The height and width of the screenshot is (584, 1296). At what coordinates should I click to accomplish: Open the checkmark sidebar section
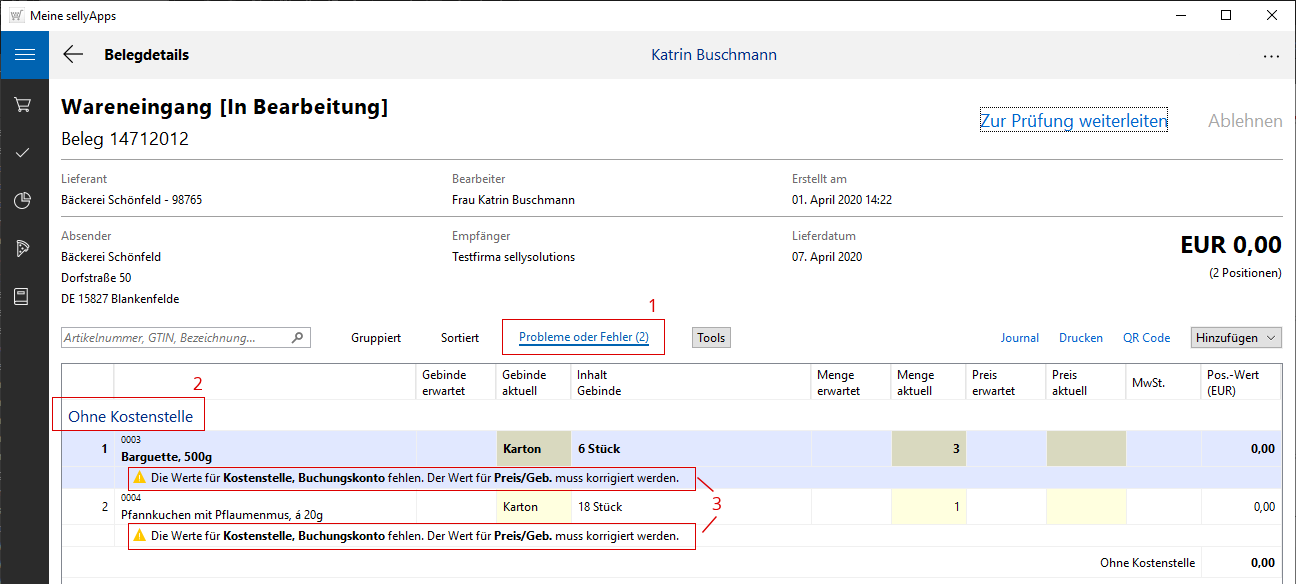click(x=24, y=152)
